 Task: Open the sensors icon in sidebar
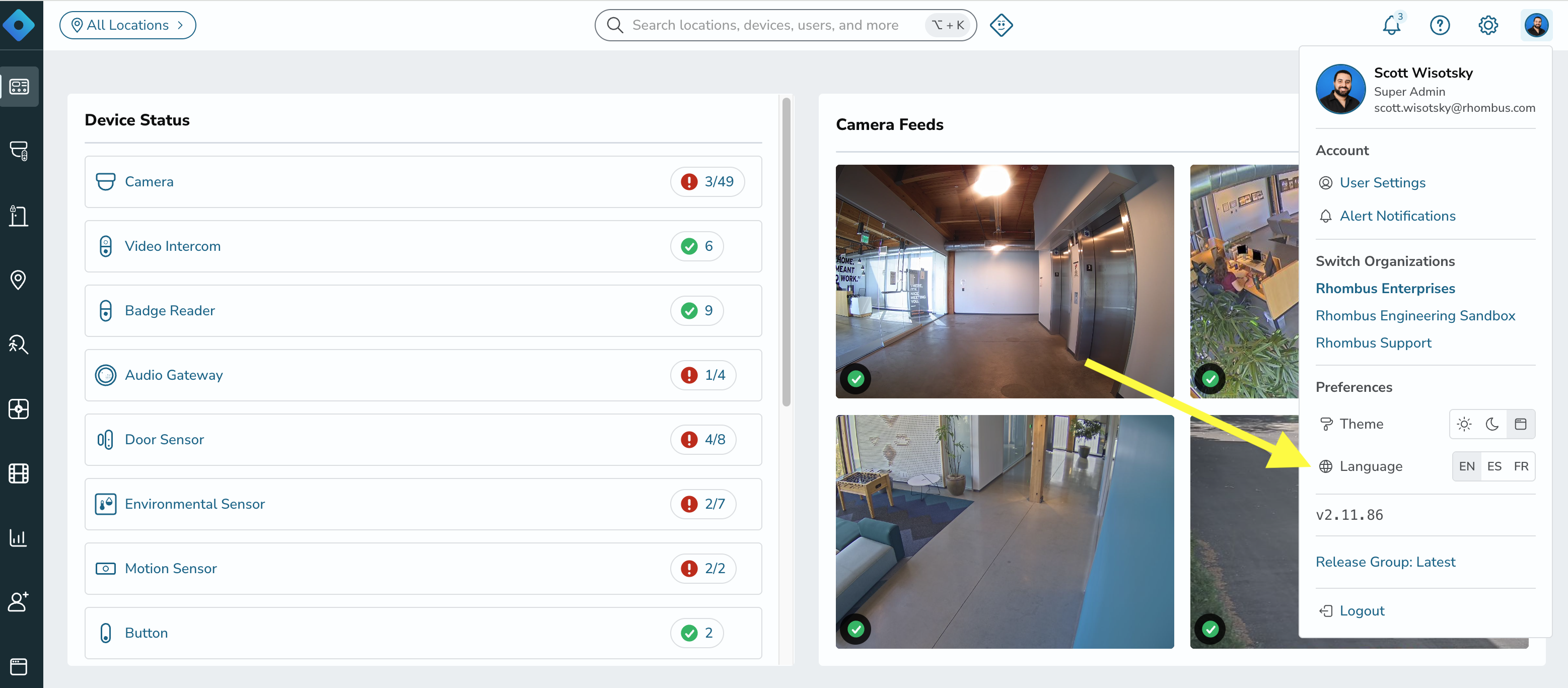click(x=19, y=409)
